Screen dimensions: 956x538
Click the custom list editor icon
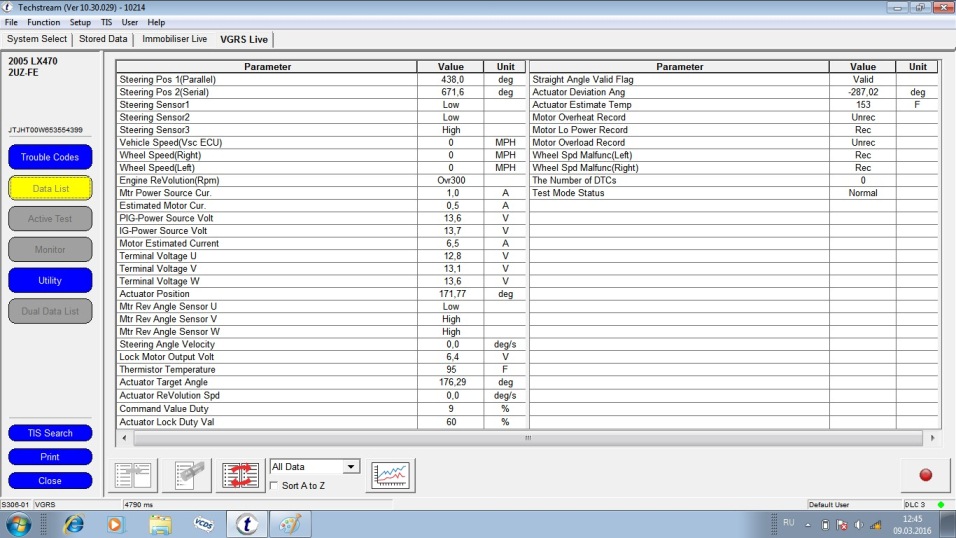(187, 475)
